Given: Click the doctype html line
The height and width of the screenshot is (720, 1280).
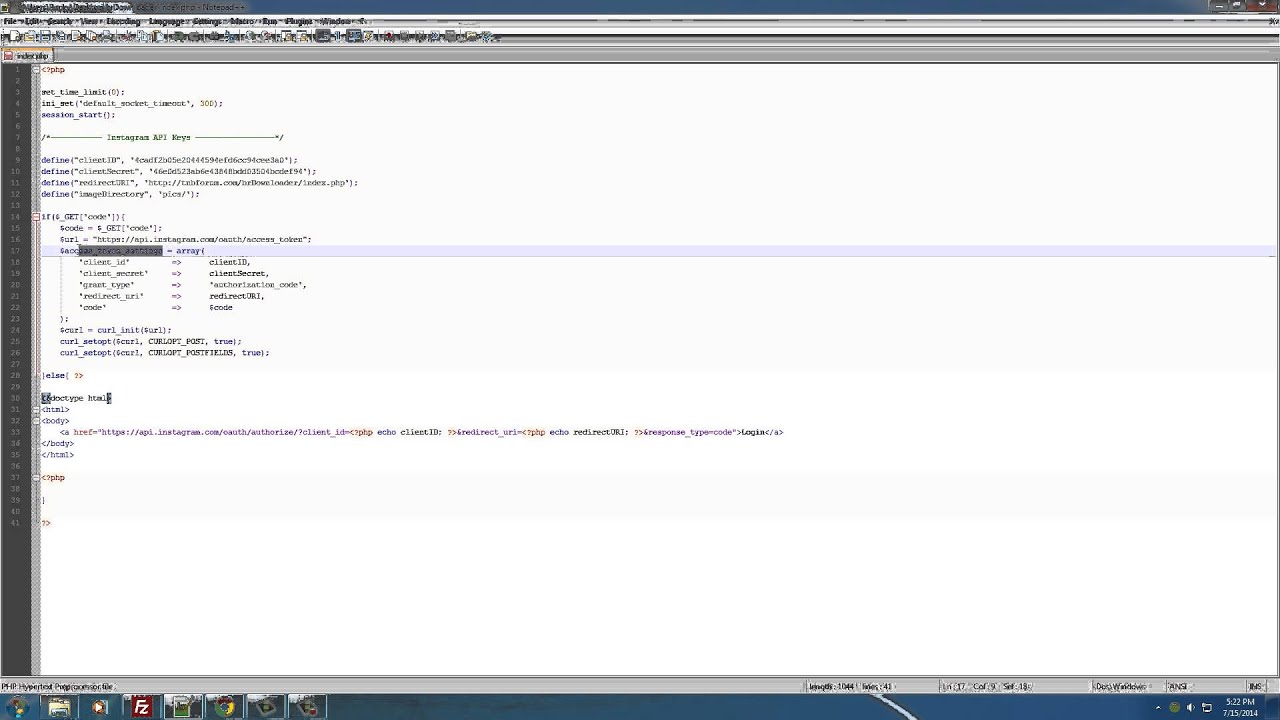Looking at the screenshot, I should [x=76, y=398].
